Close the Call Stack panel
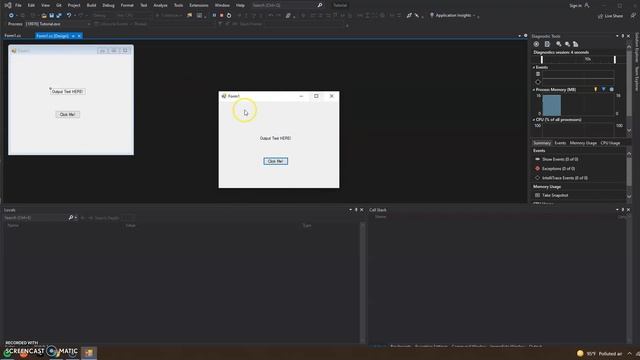The height and width of the screenshot is (360, 640). click(628, 210)
